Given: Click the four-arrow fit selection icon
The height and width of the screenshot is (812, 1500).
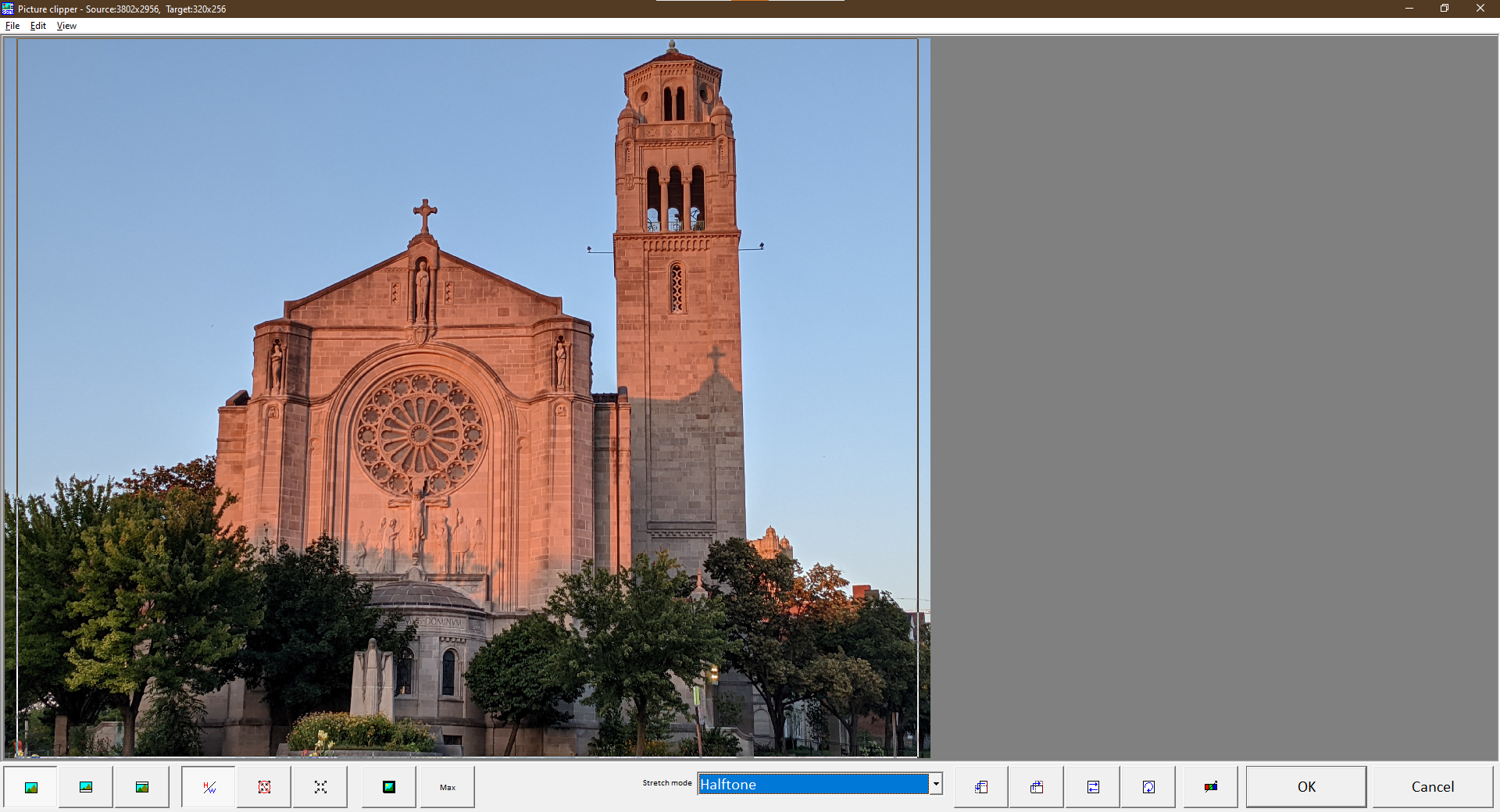Looking at the screenshot, I should coord(320,787).
